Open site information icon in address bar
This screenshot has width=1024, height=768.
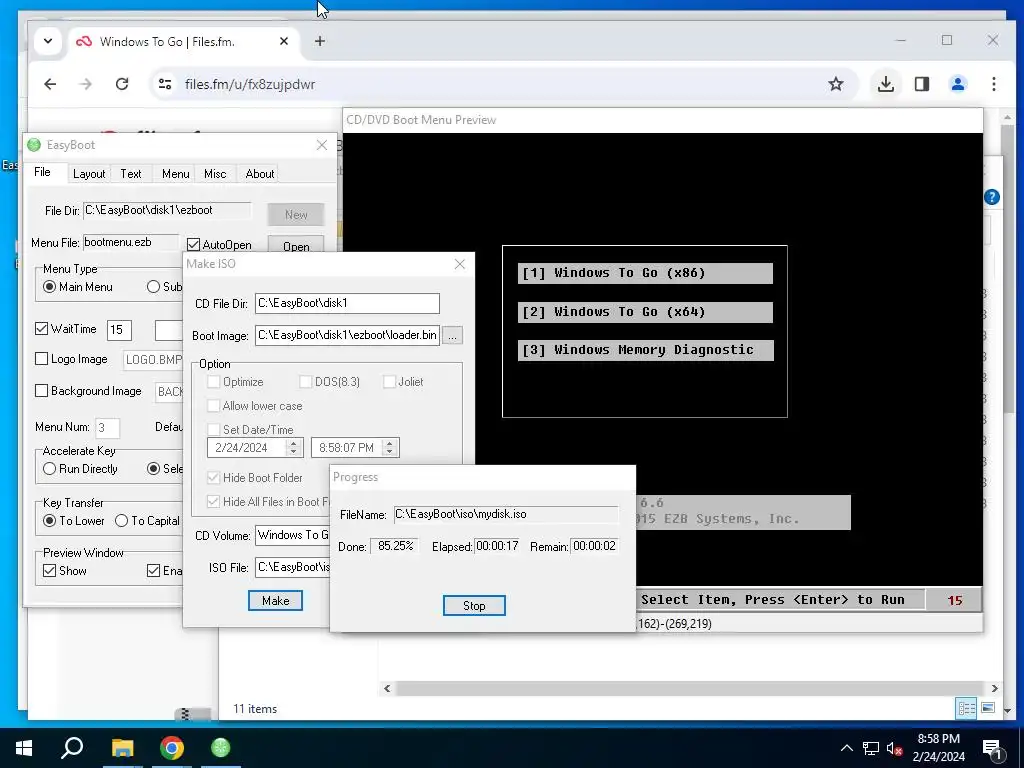[x=165, y=84]
